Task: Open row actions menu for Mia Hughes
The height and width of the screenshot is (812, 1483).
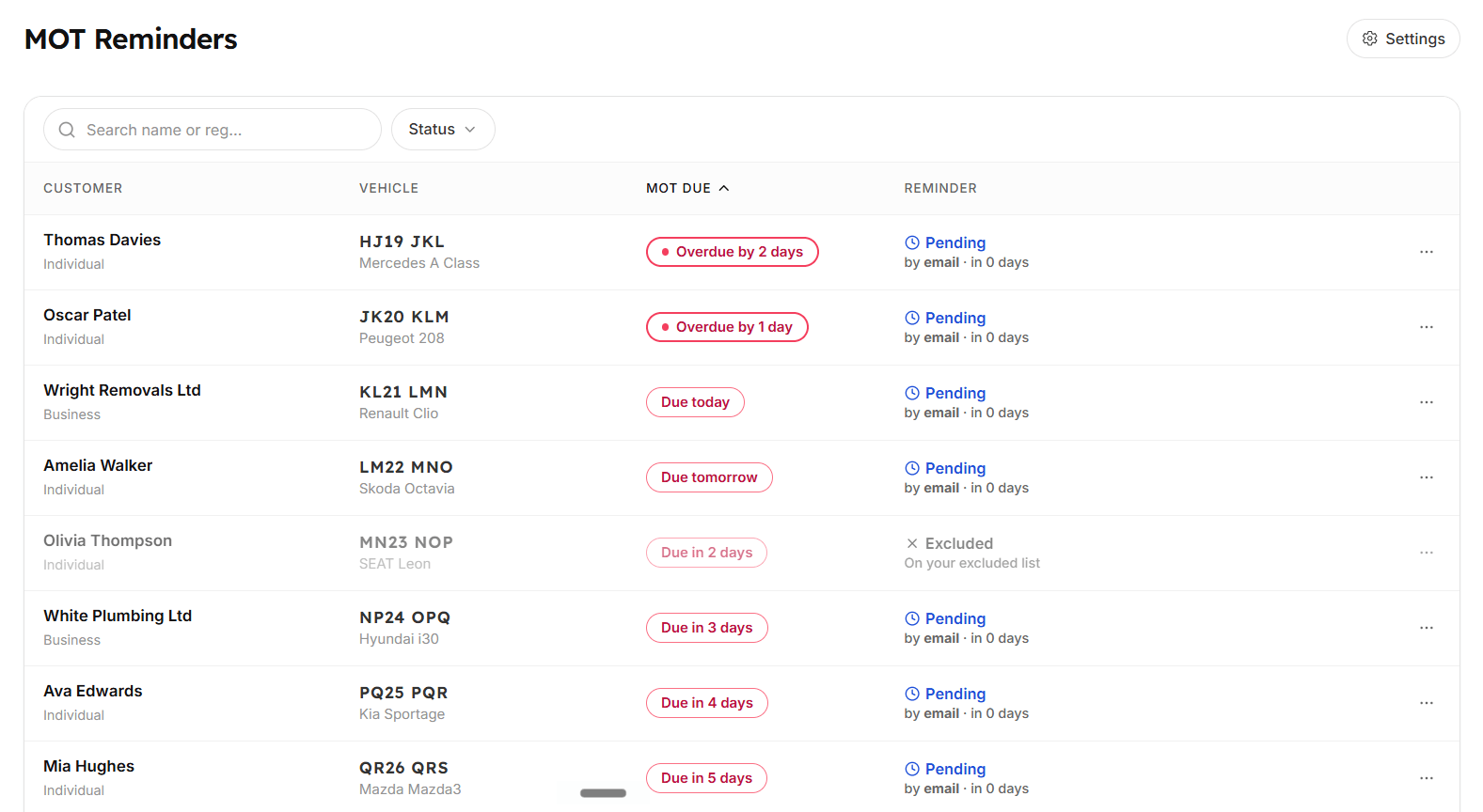Action: pos(1427,778)
